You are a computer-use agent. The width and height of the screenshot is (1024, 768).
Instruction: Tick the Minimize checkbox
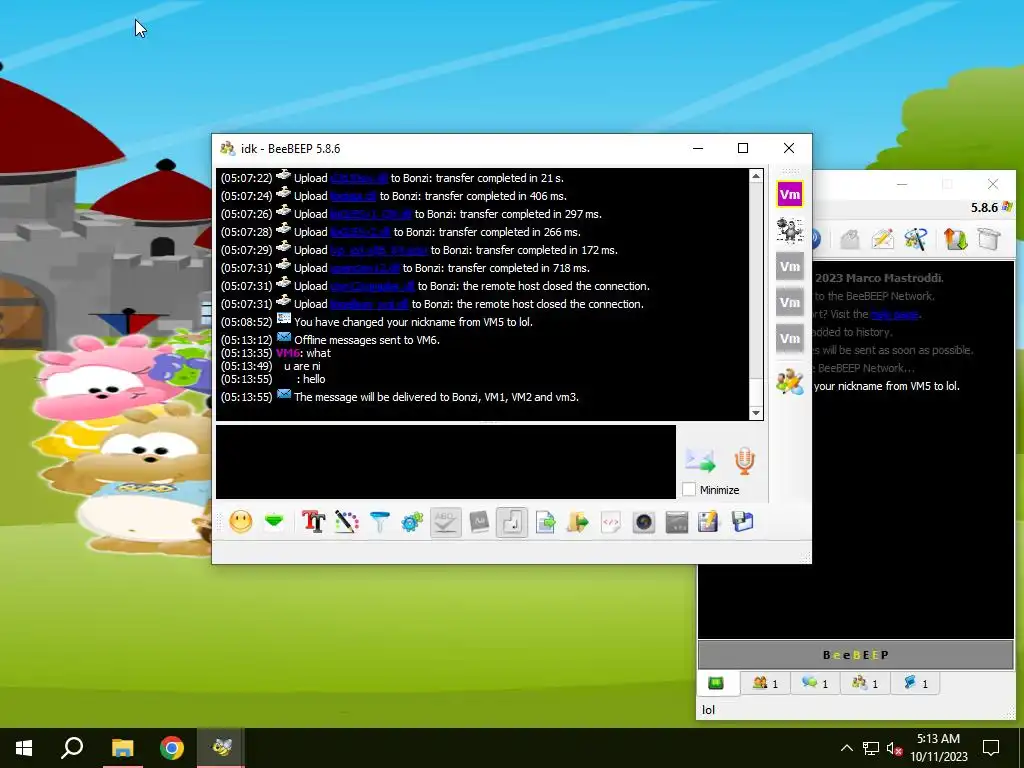[689, 489]
